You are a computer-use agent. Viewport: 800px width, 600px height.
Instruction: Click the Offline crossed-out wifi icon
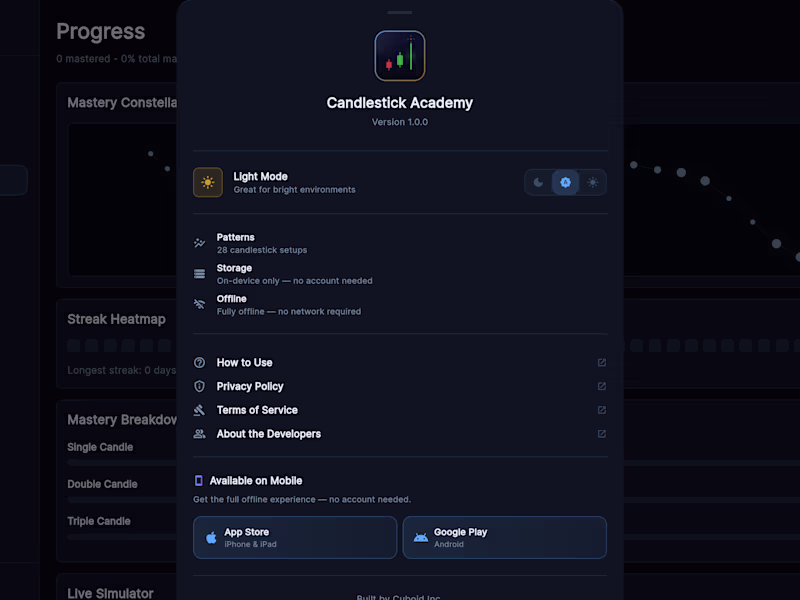click(x=200, y=304)
